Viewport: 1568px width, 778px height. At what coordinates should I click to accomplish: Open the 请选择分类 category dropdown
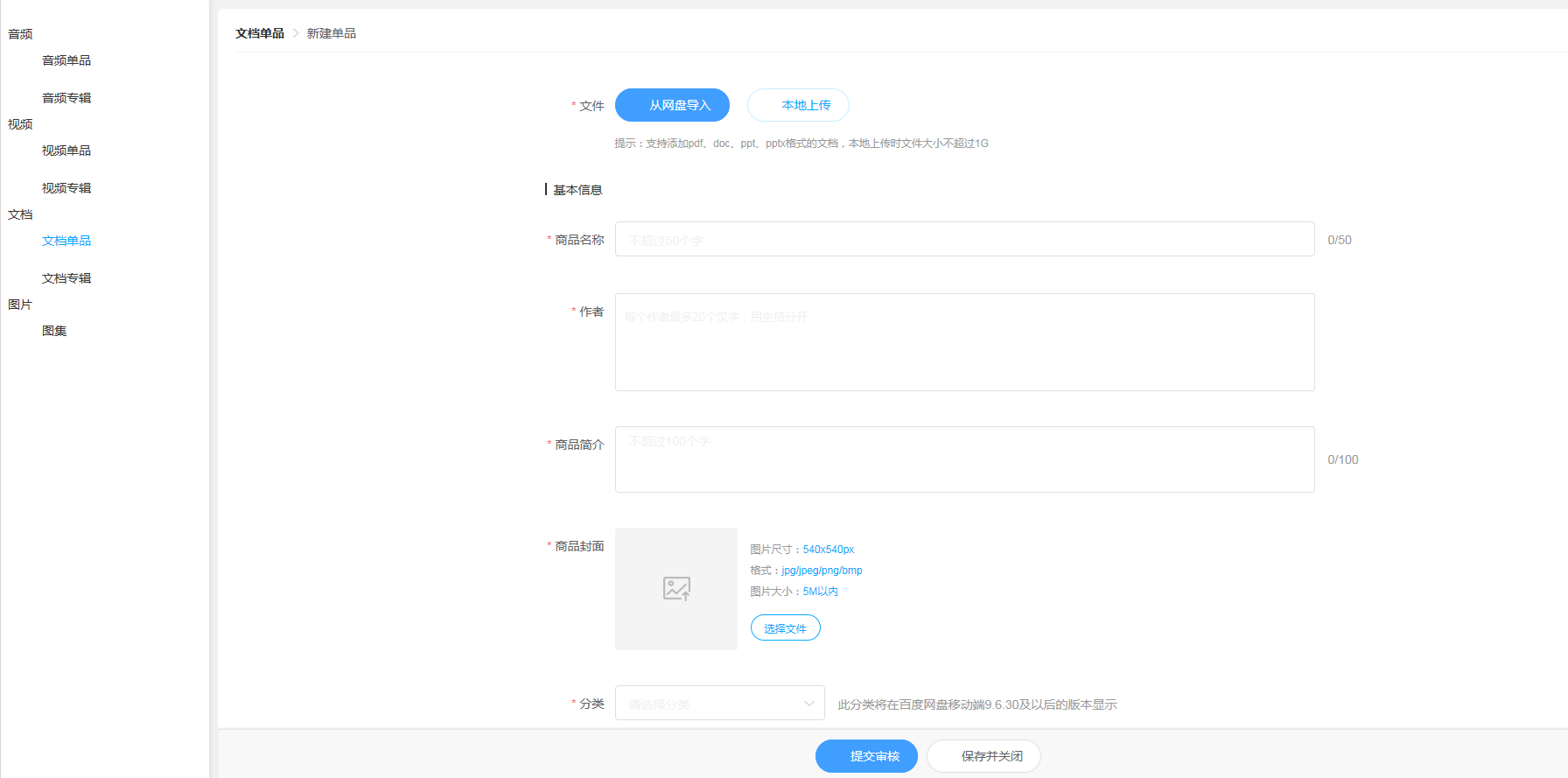[719, 703]
